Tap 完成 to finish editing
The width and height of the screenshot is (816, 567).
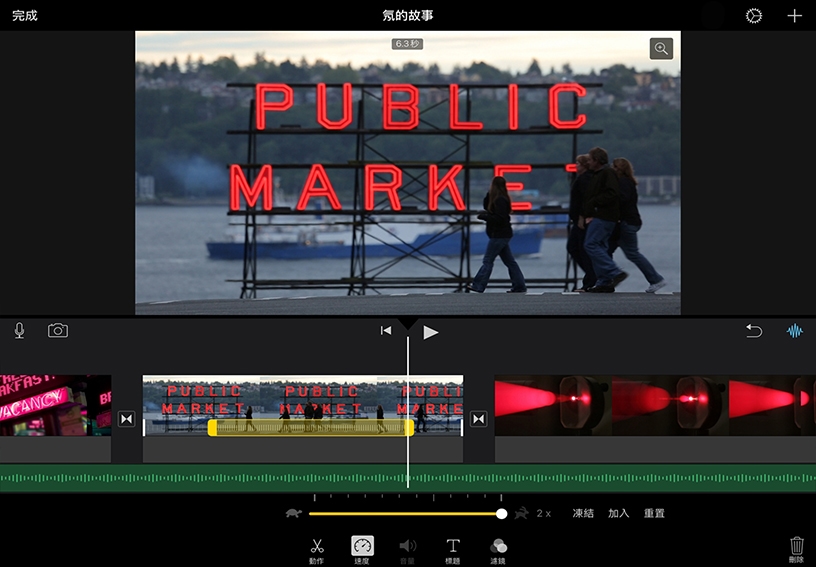click(x=25, y=16)
